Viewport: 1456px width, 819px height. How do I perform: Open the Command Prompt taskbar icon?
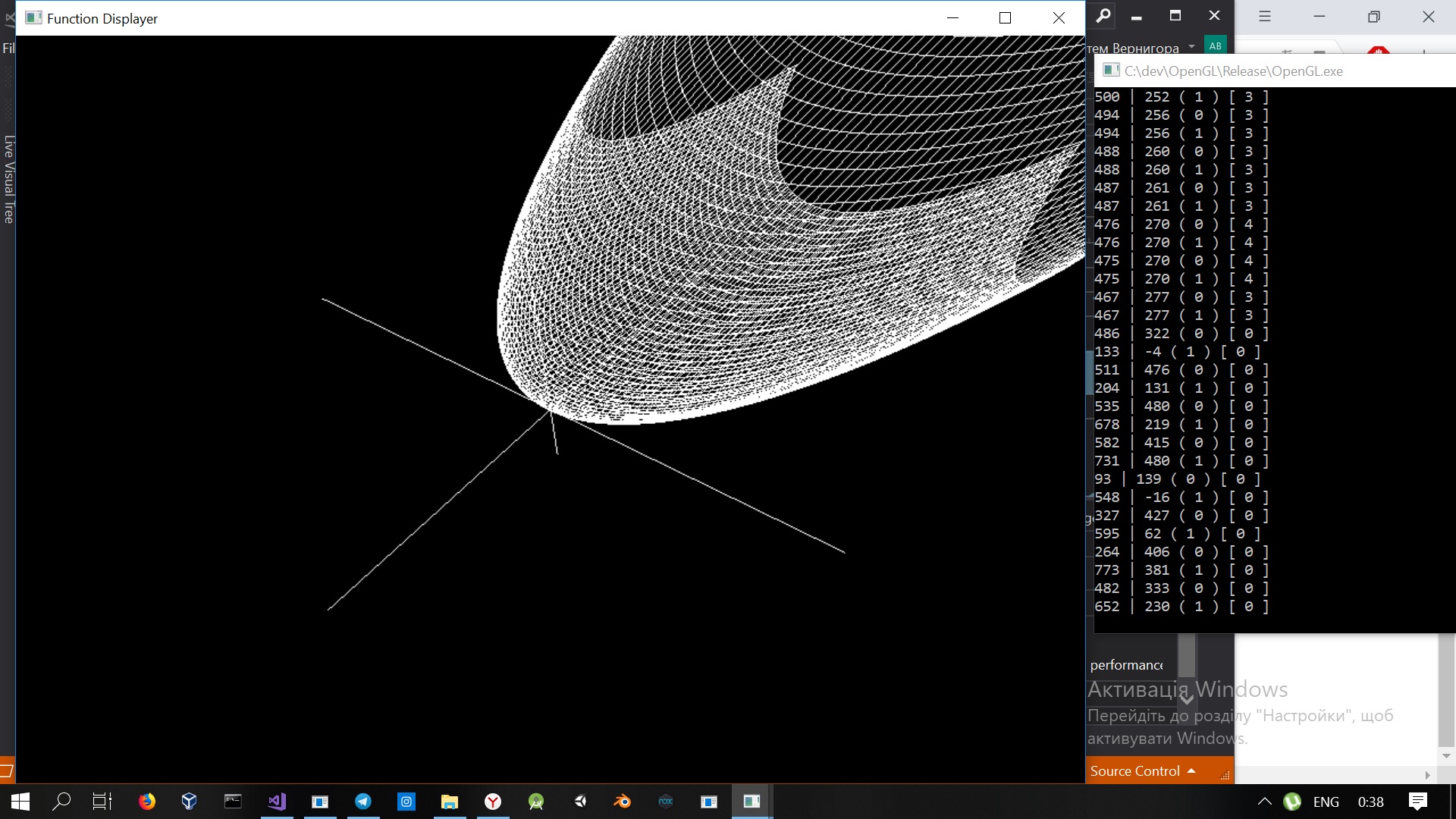233,802
